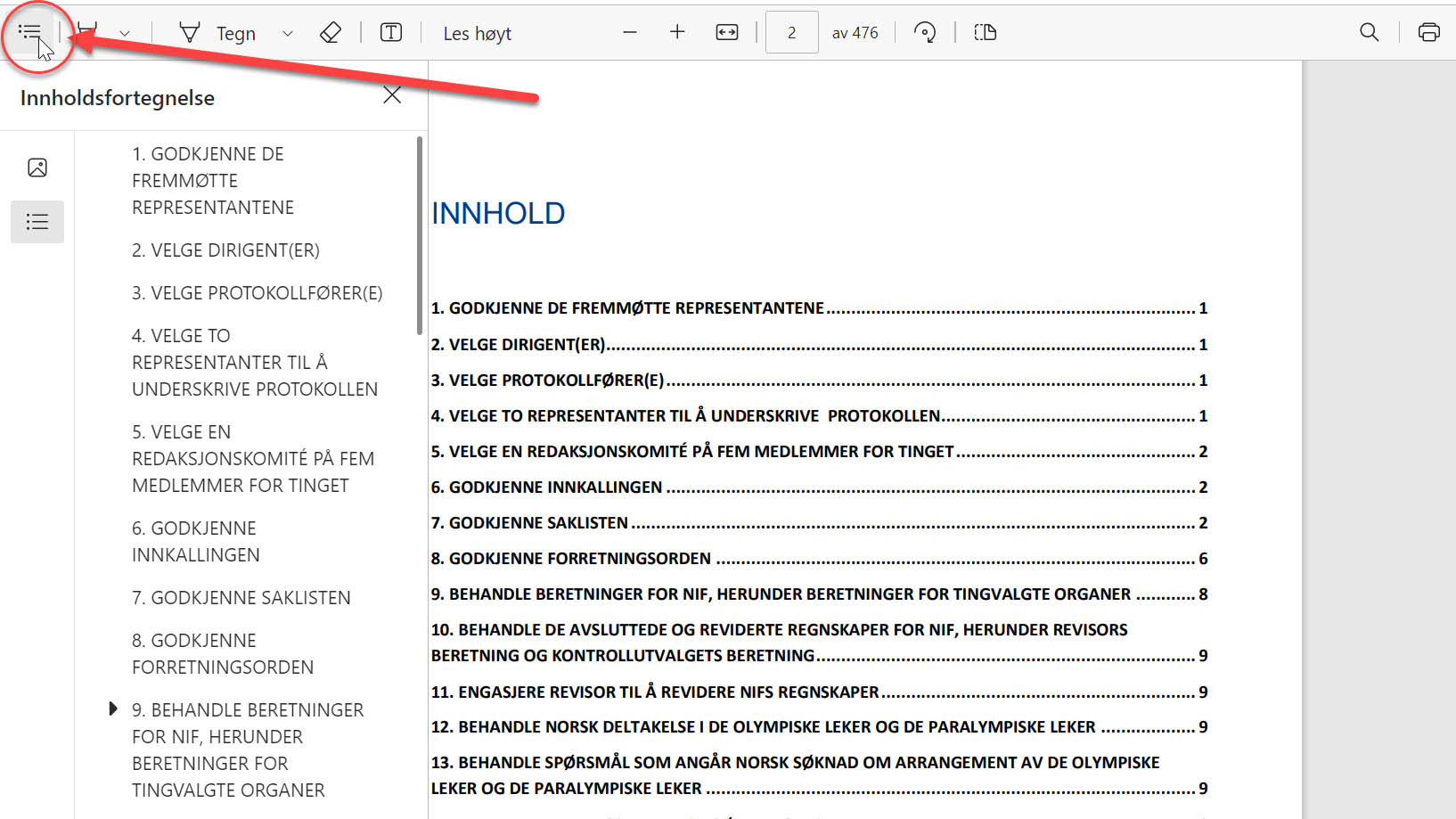Activate the Tegn draw tool

coord(218,34)
